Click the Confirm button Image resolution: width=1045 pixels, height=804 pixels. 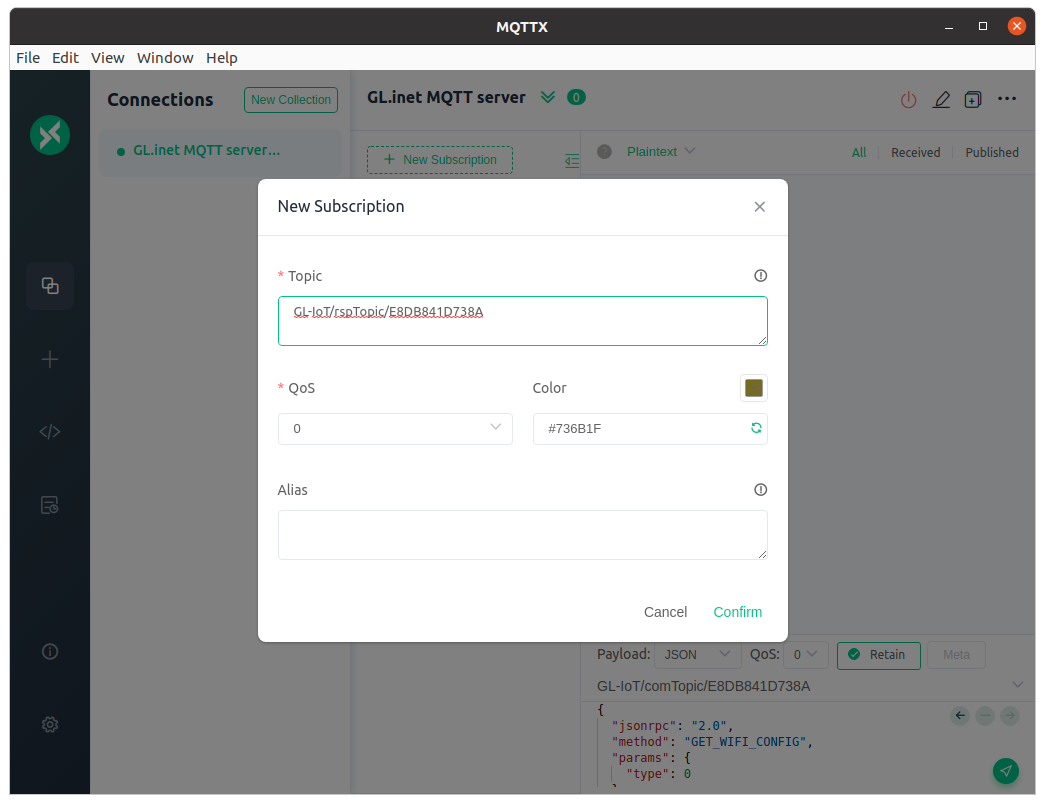[738, 612]
